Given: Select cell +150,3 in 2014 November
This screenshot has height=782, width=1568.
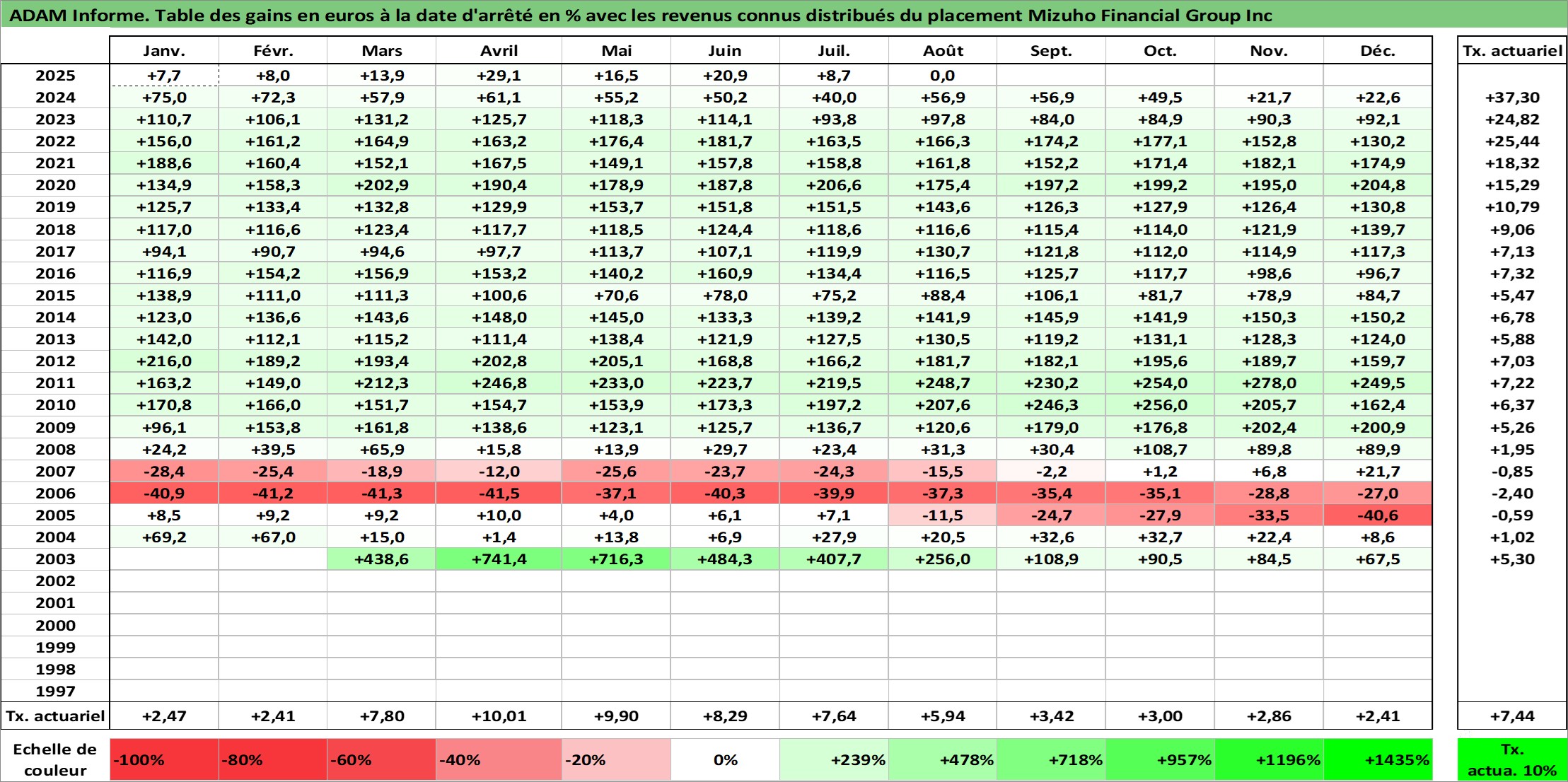Looking at the screenshot, I should point(1269,317).
